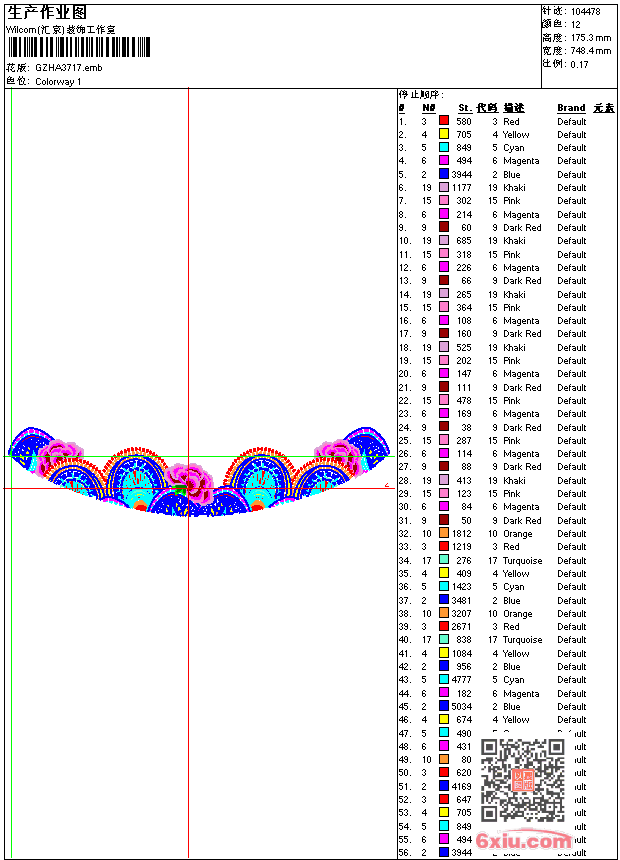Pick the blue swatch in stop row 45
620x860 pixels.
click(444, 706)
